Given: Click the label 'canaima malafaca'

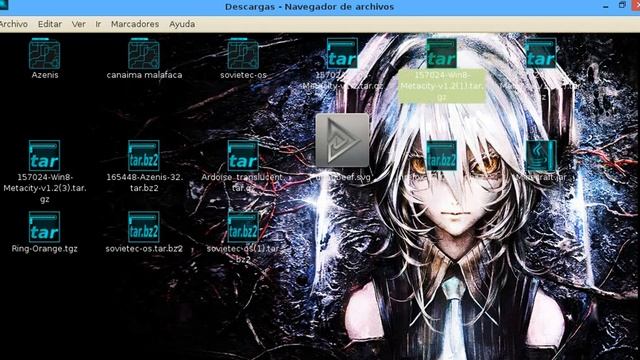Looking at the screenshot, I should click(x=144, y=75).
